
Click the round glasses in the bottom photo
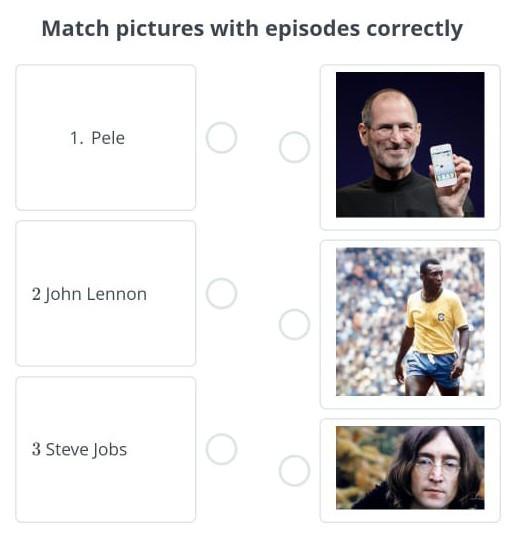437,466
